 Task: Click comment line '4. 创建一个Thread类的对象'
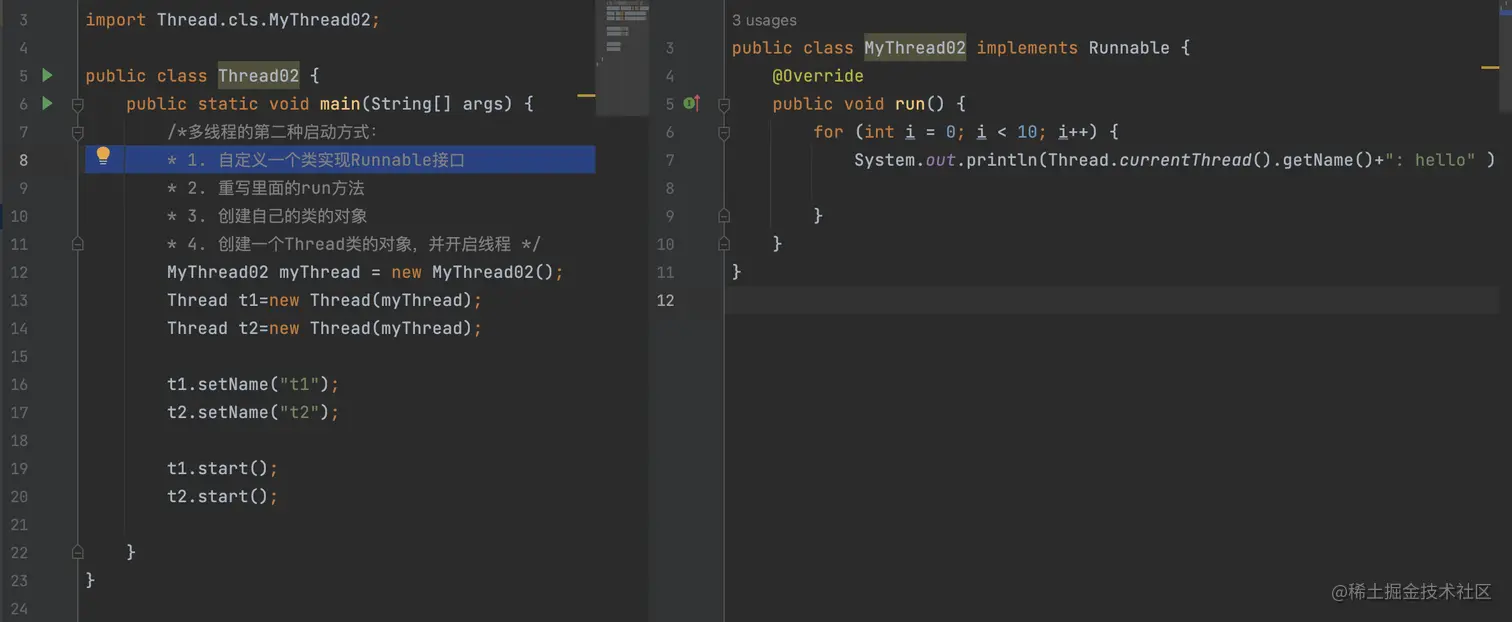click(x=354, y=244)
